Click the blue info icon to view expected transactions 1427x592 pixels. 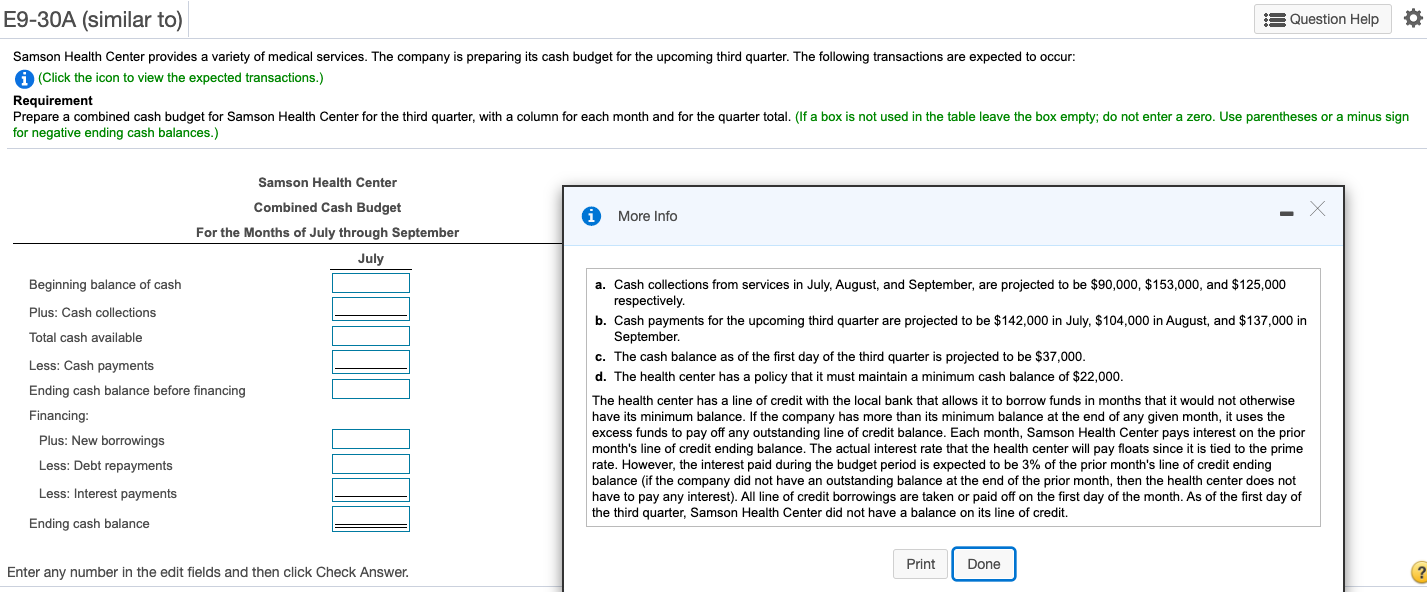click(x=24, y=78)
